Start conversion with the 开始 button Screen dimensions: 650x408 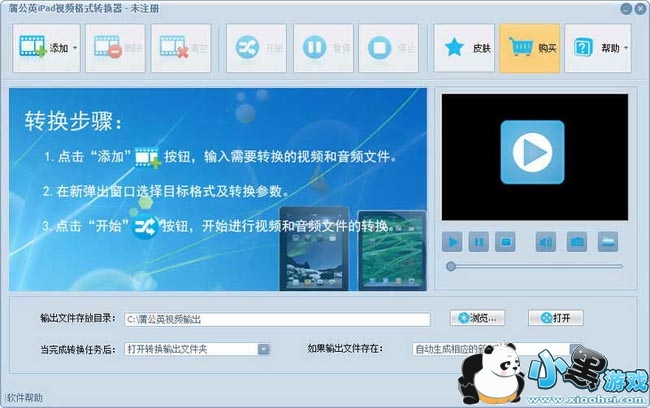pyautogui.click(x=256, y=48)
